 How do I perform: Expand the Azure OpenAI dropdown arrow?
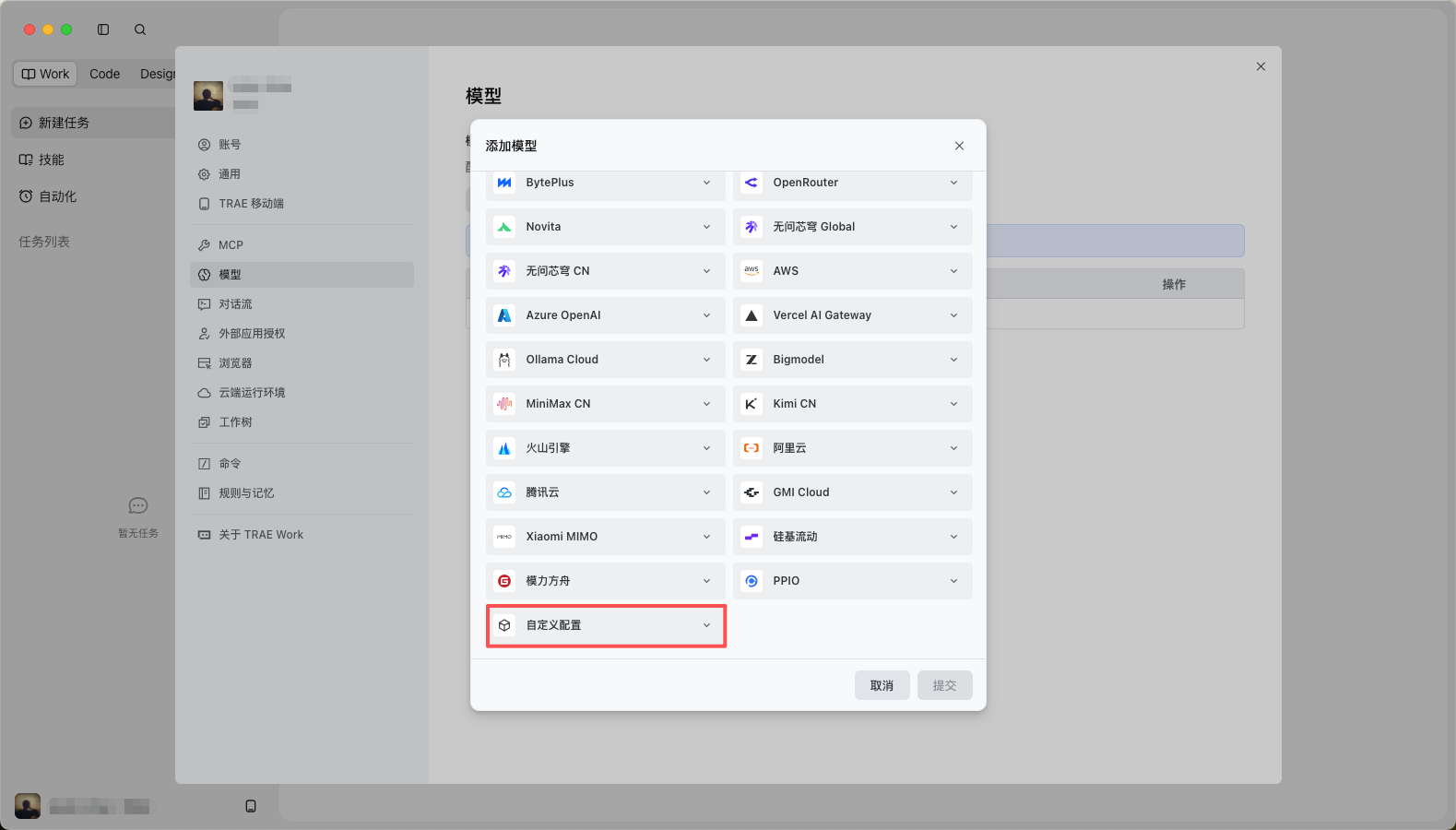[x=707, y=315]
